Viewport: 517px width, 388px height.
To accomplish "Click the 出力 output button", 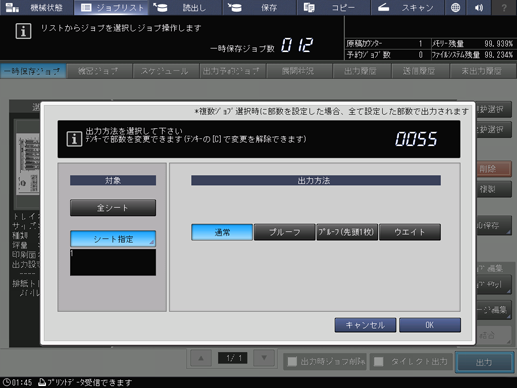I will tap(484, 362).
